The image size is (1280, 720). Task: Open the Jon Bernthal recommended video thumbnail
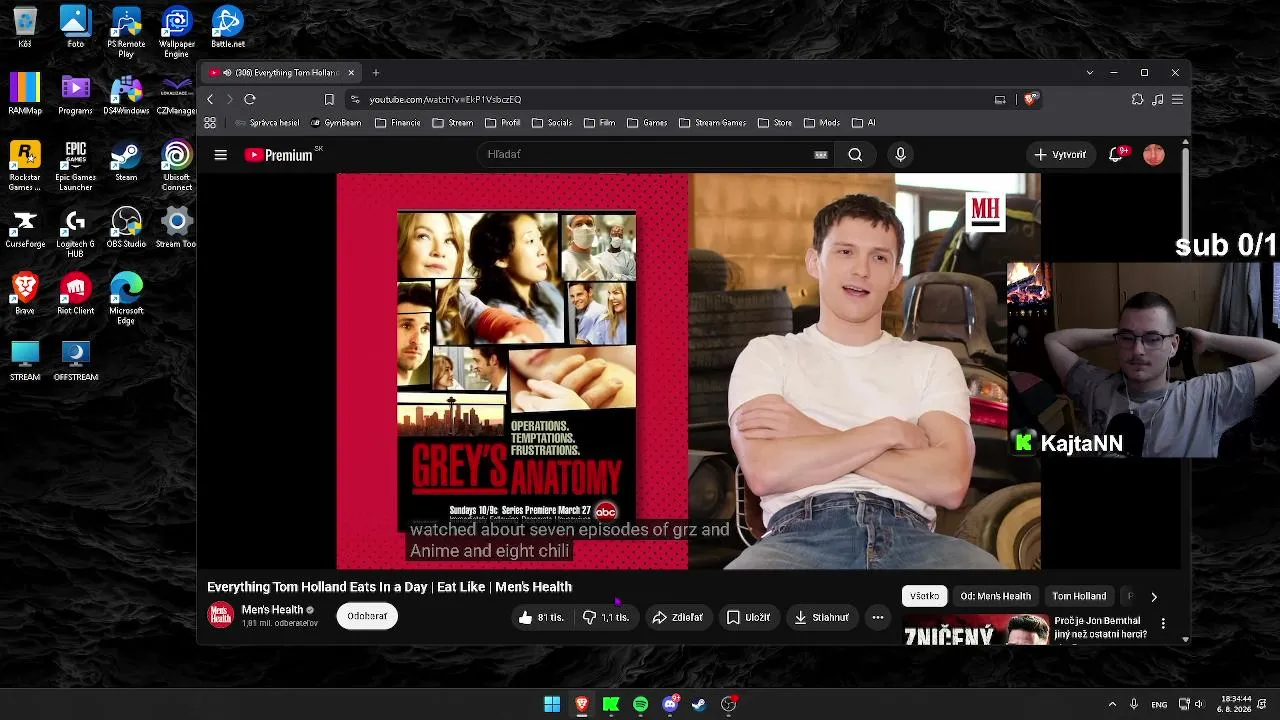(x=977, y=630)
